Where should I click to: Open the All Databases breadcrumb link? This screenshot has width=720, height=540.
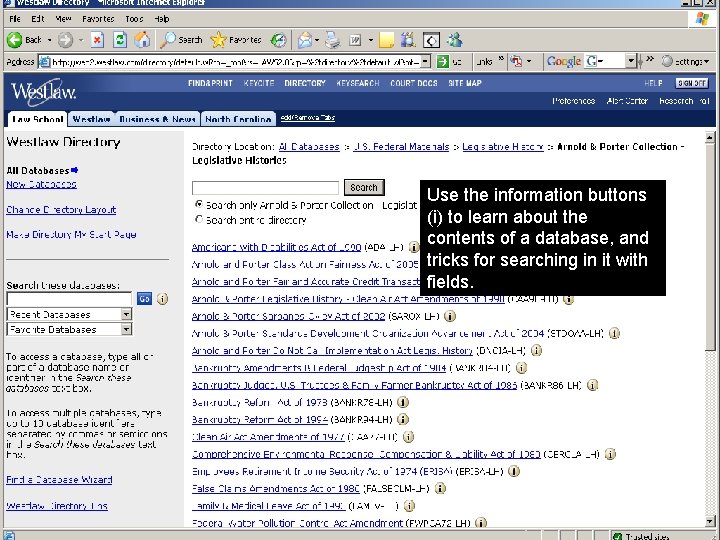309,147
